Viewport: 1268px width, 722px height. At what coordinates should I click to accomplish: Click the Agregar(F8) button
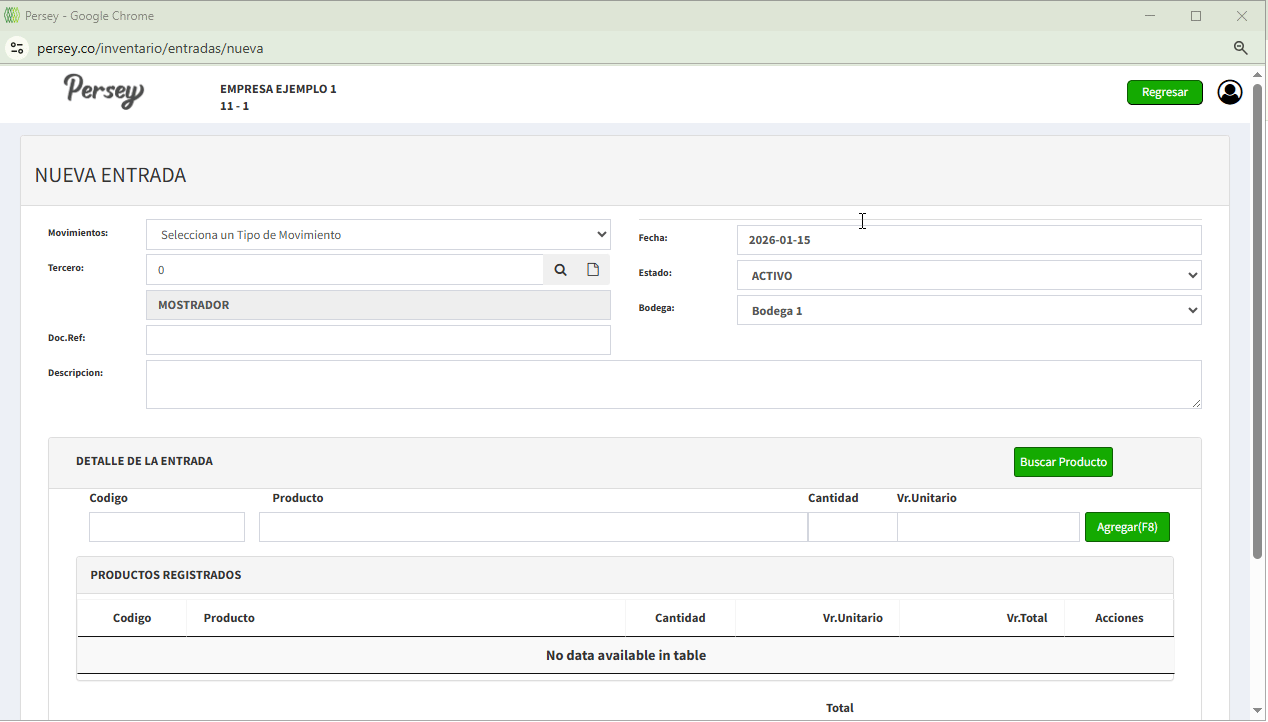[1126, 527]
